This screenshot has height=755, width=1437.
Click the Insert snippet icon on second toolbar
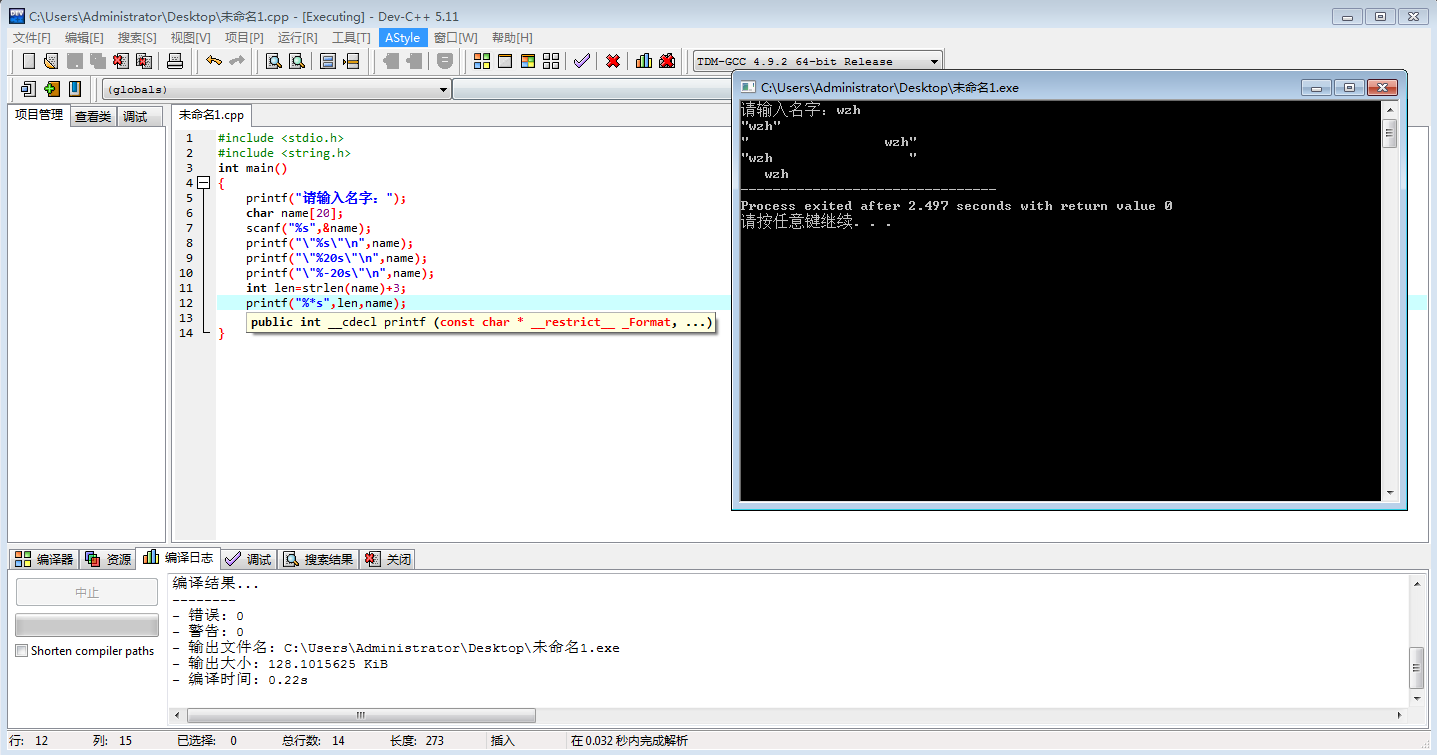click(28, 89)
